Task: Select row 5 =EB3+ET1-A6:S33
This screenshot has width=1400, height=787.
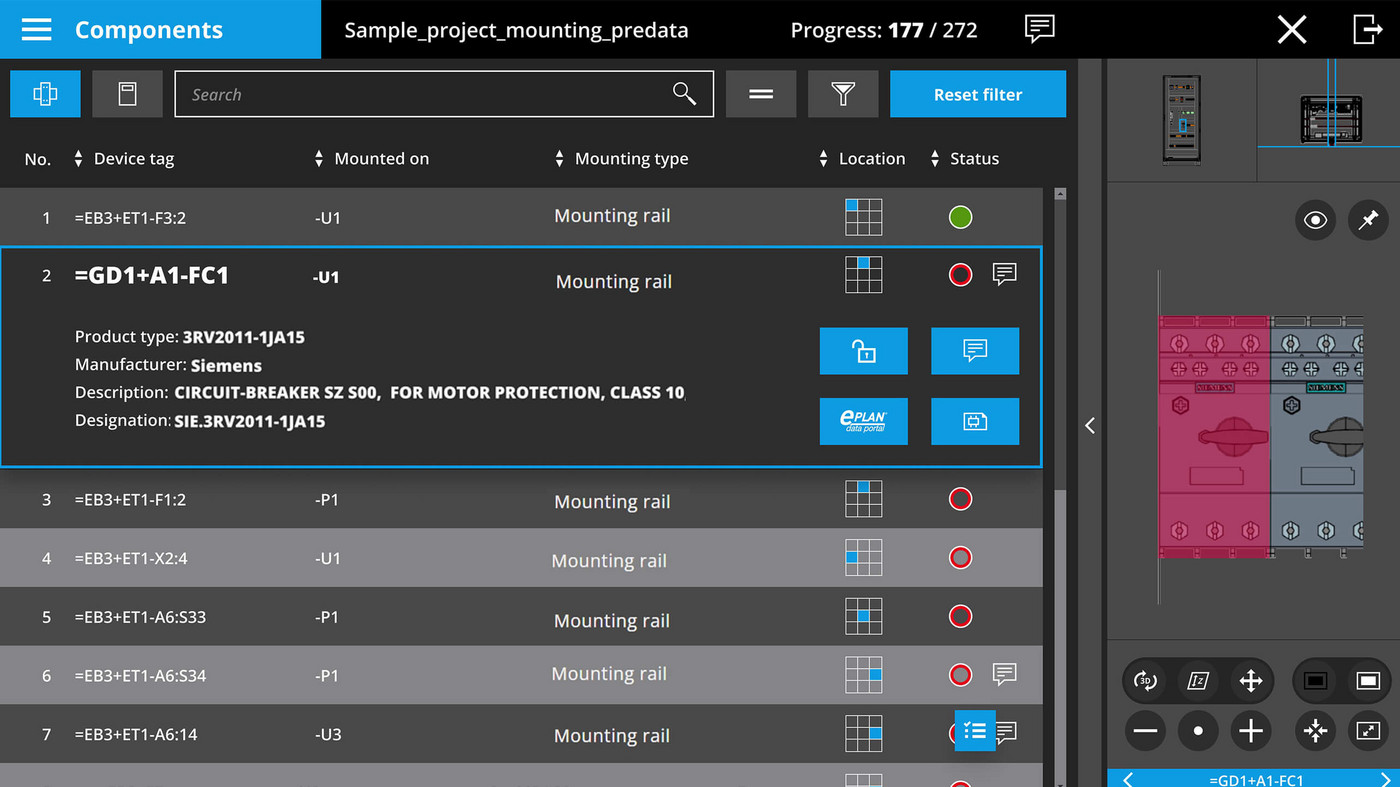Action: click(x=140, y=617)
